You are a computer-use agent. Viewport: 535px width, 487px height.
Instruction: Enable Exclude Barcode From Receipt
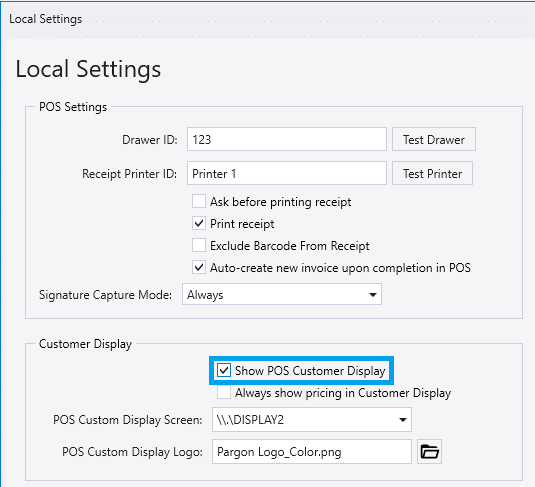(199, 245)
